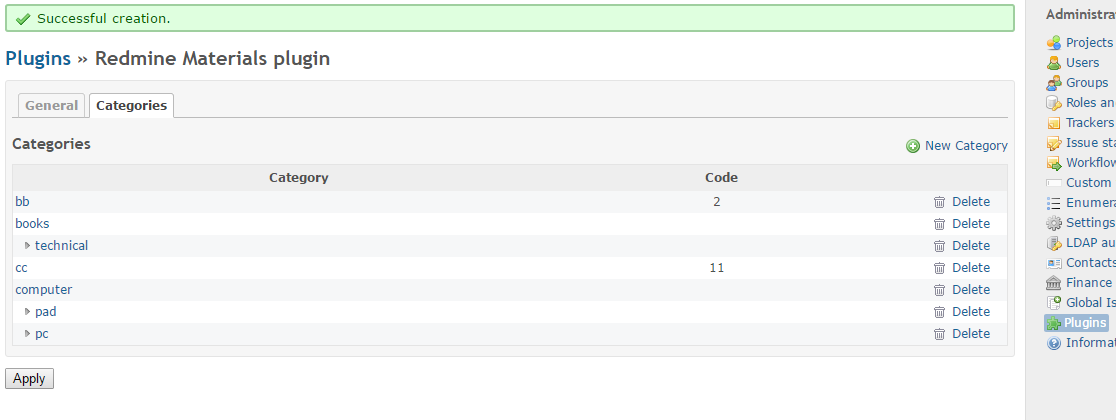1116x420 pixels.
Task: Click the Users icon in sidebar
Action: (x=1053, y=63)
